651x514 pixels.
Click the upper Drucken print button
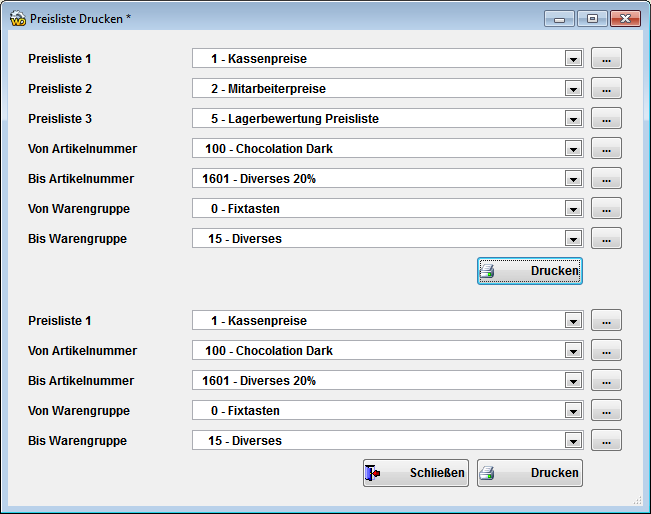529,271
